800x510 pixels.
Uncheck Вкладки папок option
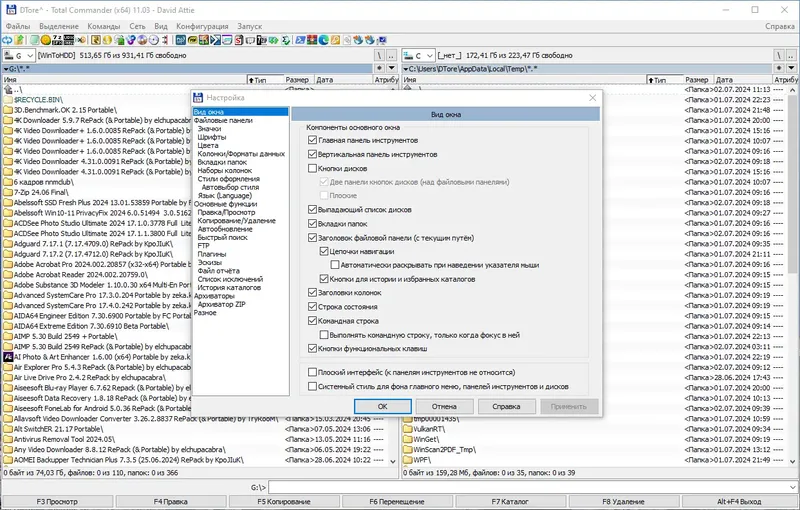pyautogui.click(x=312, y=223)
